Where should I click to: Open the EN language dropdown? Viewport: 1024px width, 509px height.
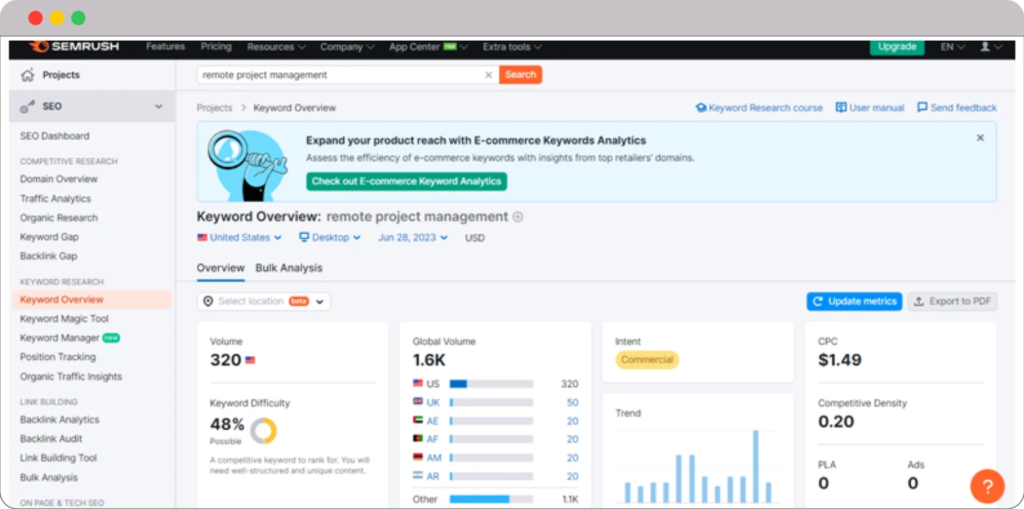point(953,47)
